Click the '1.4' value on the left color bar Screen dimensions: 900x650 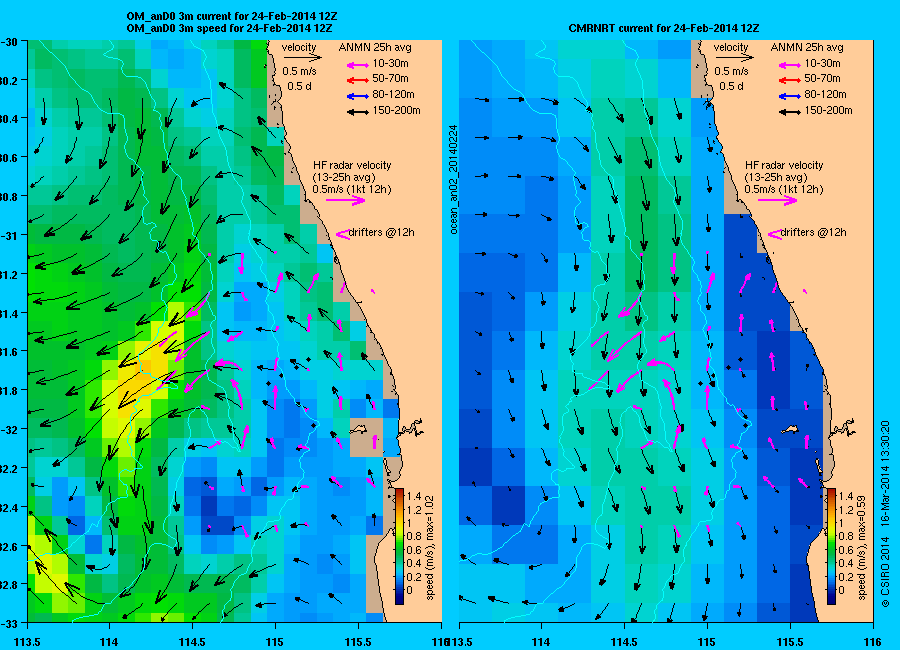click(x=414, y=497)
